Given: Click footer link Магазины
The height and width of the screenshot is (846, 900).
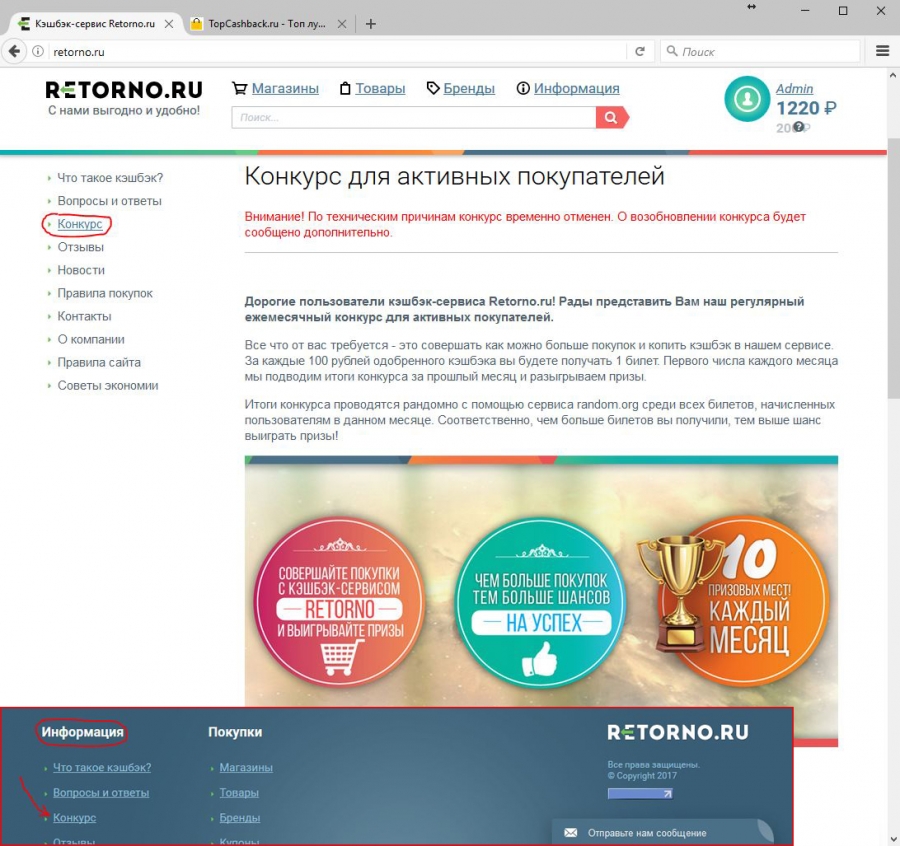Looking at the screenshot, I should (246, 767).
